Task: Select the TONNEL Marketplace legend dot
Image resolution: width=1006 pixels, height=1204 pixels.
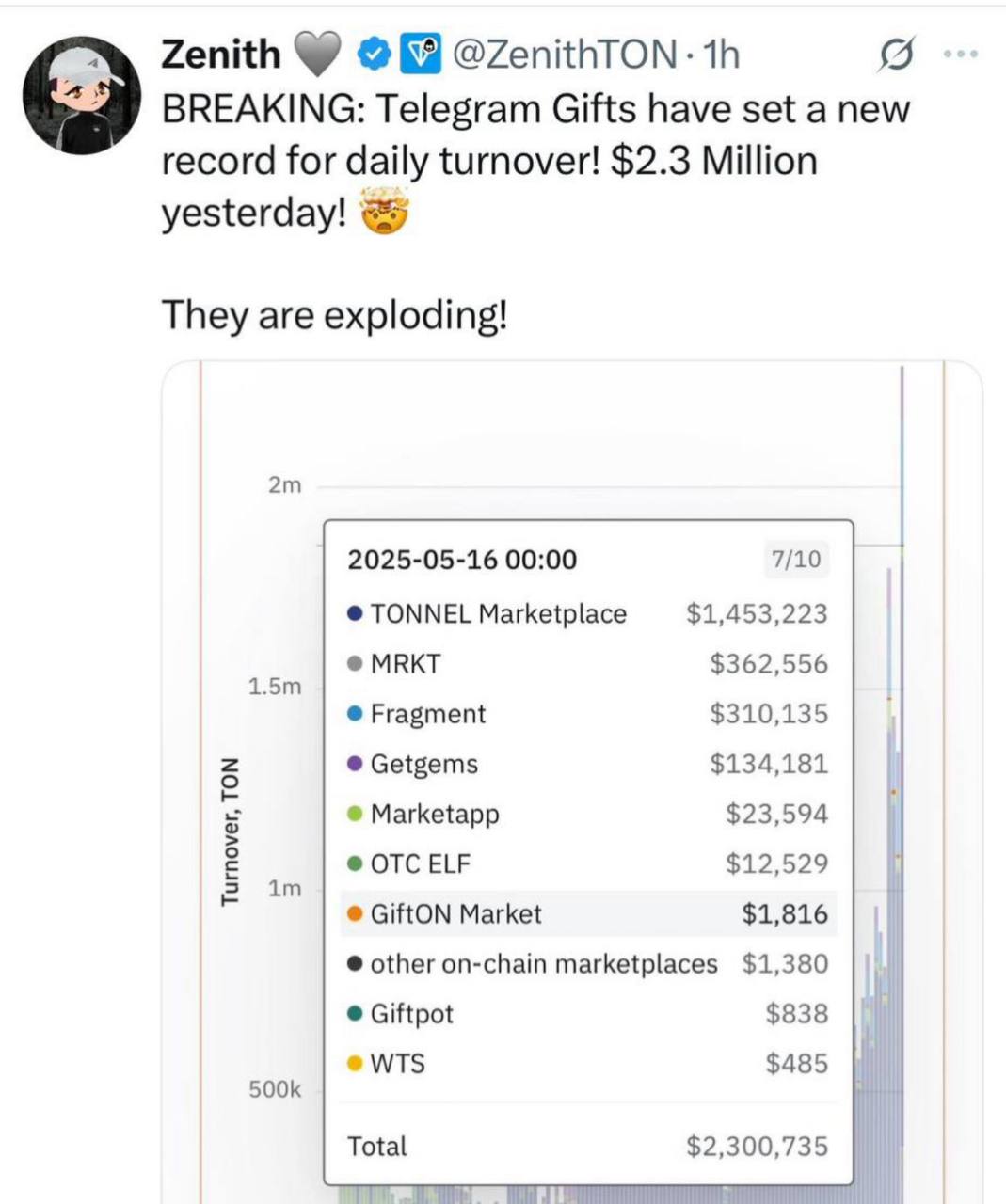Action: click(x=355, y=613)
